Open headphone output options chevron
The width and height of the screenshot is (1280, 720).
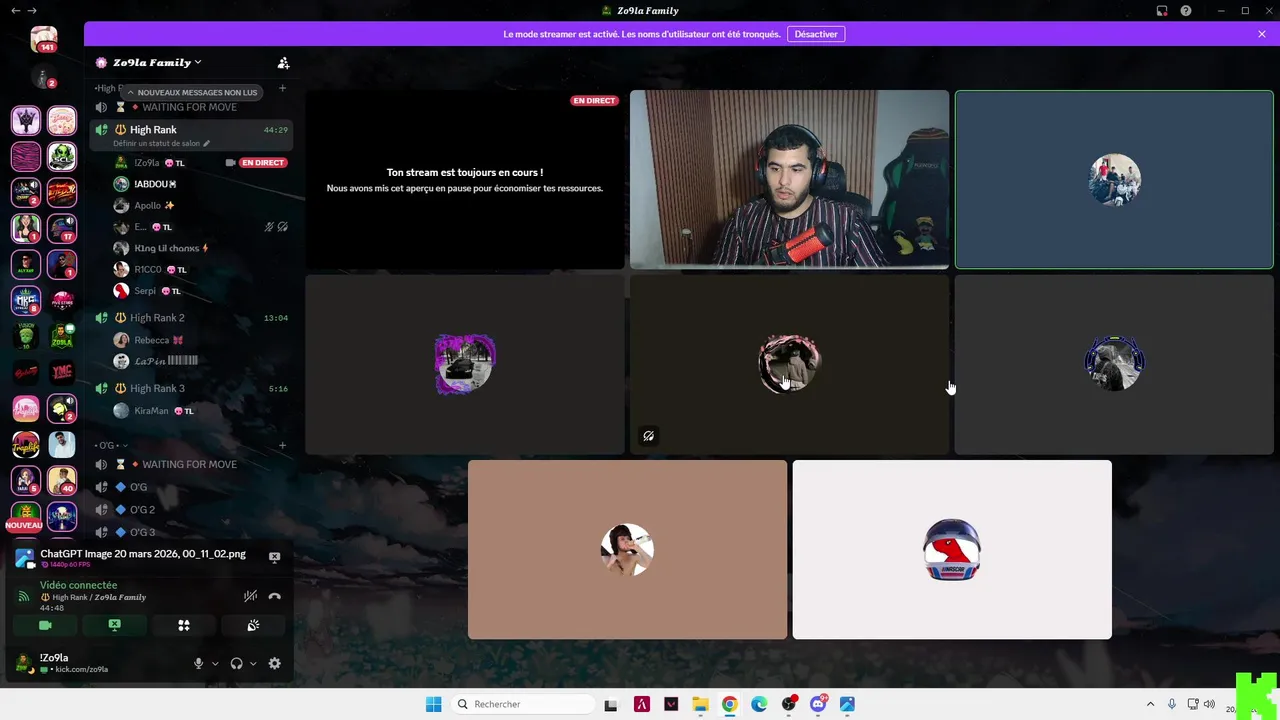point(253,663)
